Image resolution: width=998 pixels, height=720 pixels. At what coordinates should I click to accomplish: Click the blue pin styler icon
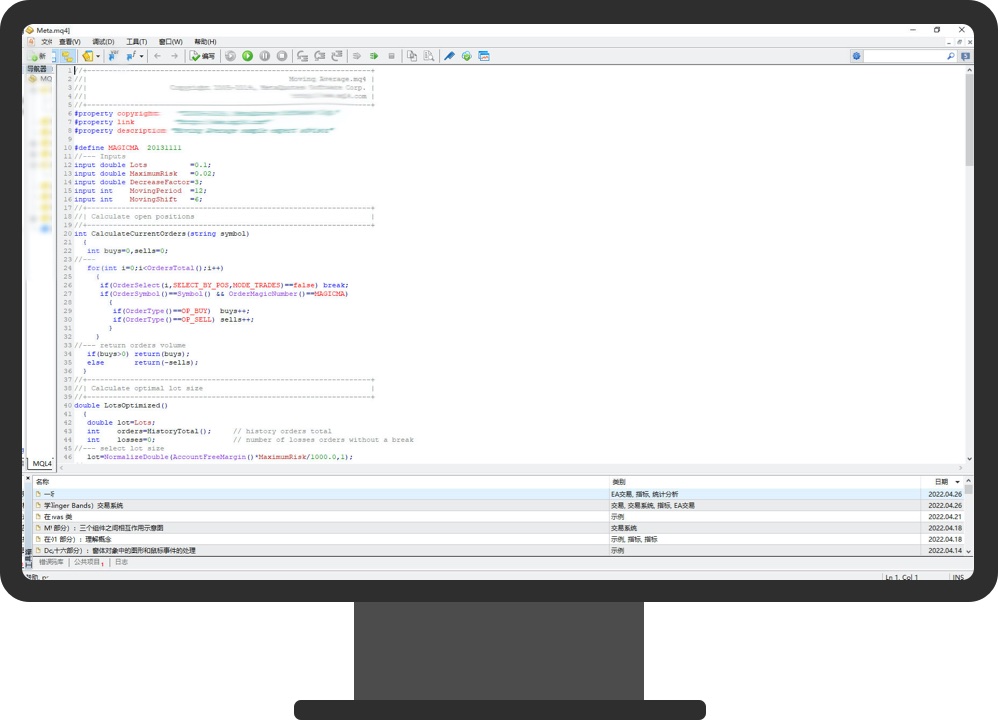click(449, 56)
